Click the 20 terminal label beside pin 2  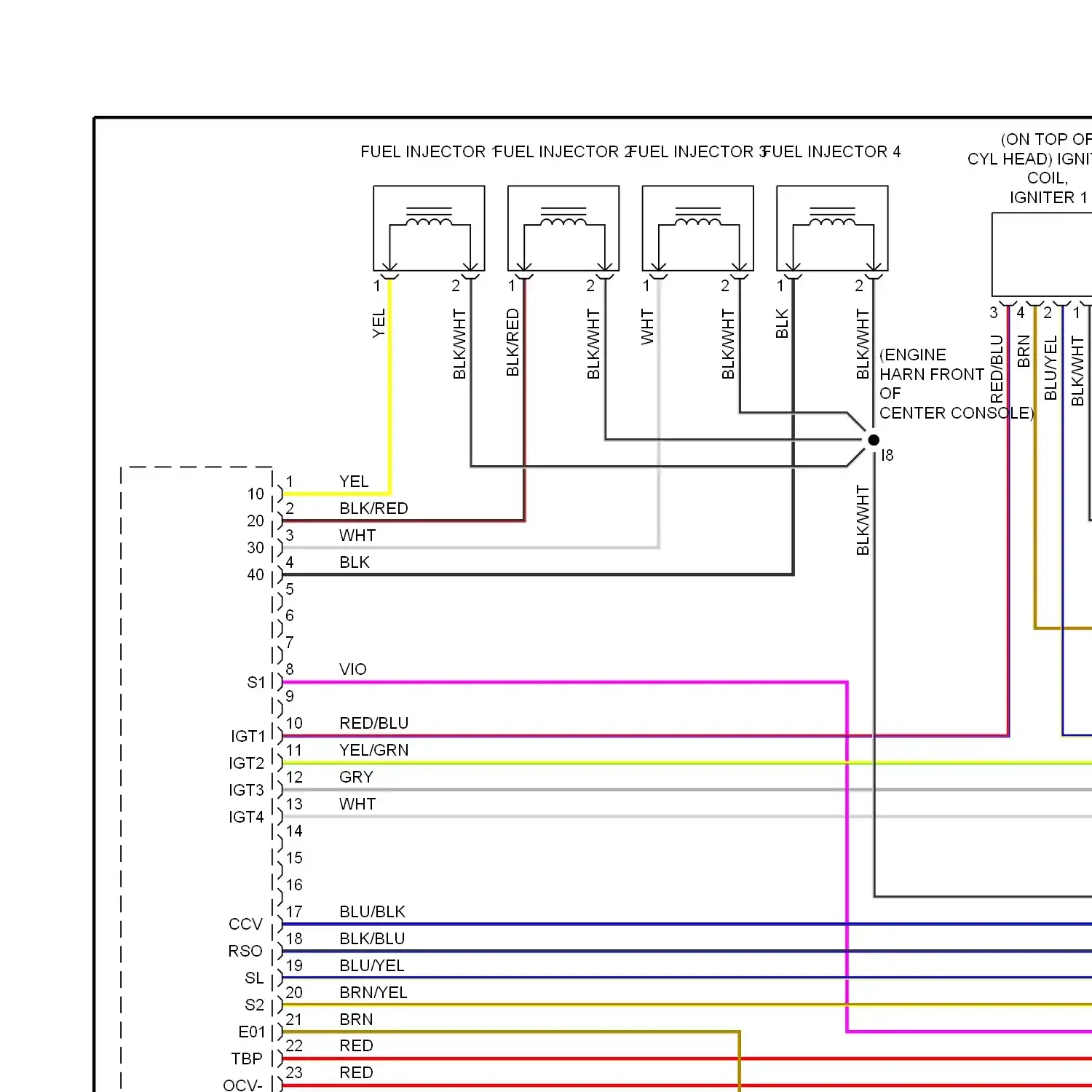[256, 521]
